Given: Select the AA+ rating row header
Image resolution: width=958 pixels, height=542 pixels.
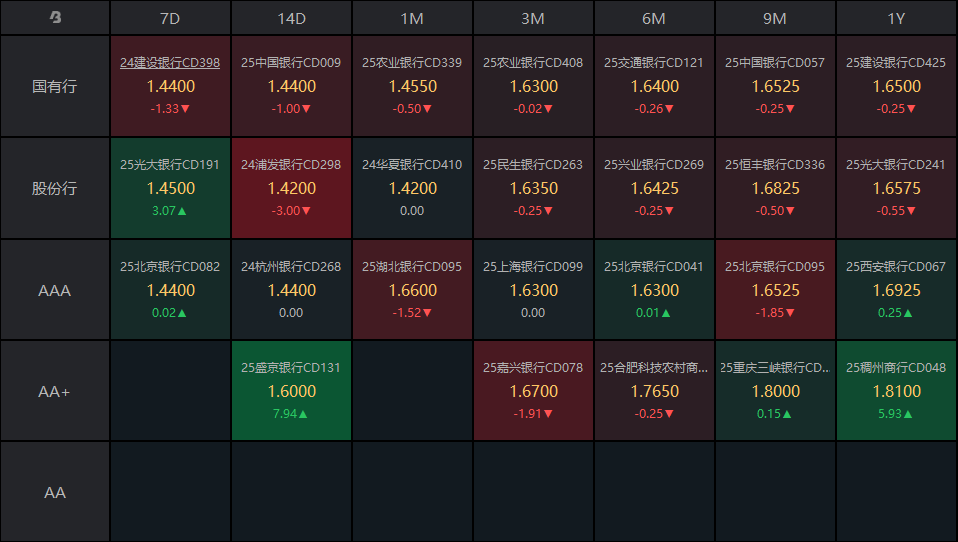Looking at the screenshot, I should coord(55,391).
